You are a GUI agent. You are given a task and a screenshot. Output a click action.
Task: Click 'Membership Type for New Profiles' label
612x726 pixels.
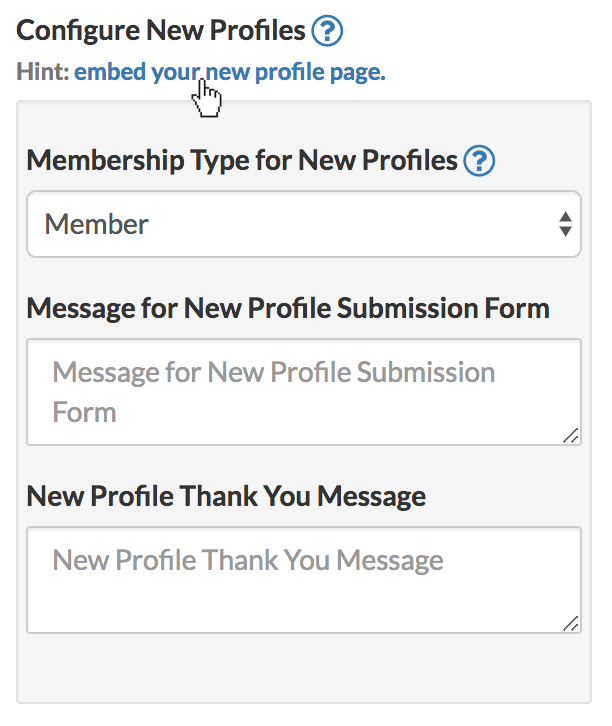pyautogui.click(x=242, y=160)
